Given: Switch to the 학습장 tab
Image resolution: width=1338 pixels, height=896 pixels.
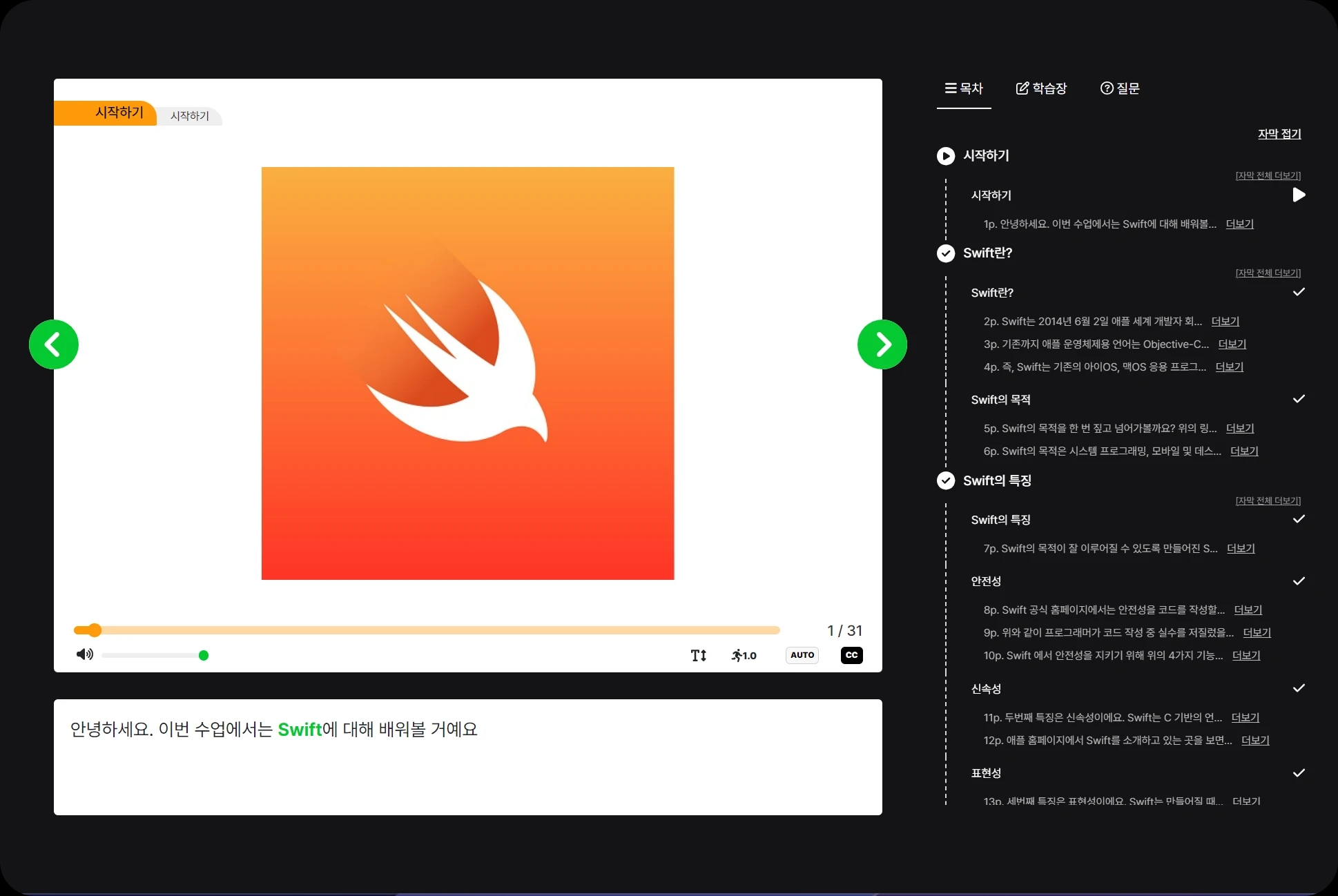Looking at the screenshot, I should (x=1041, y=88).
